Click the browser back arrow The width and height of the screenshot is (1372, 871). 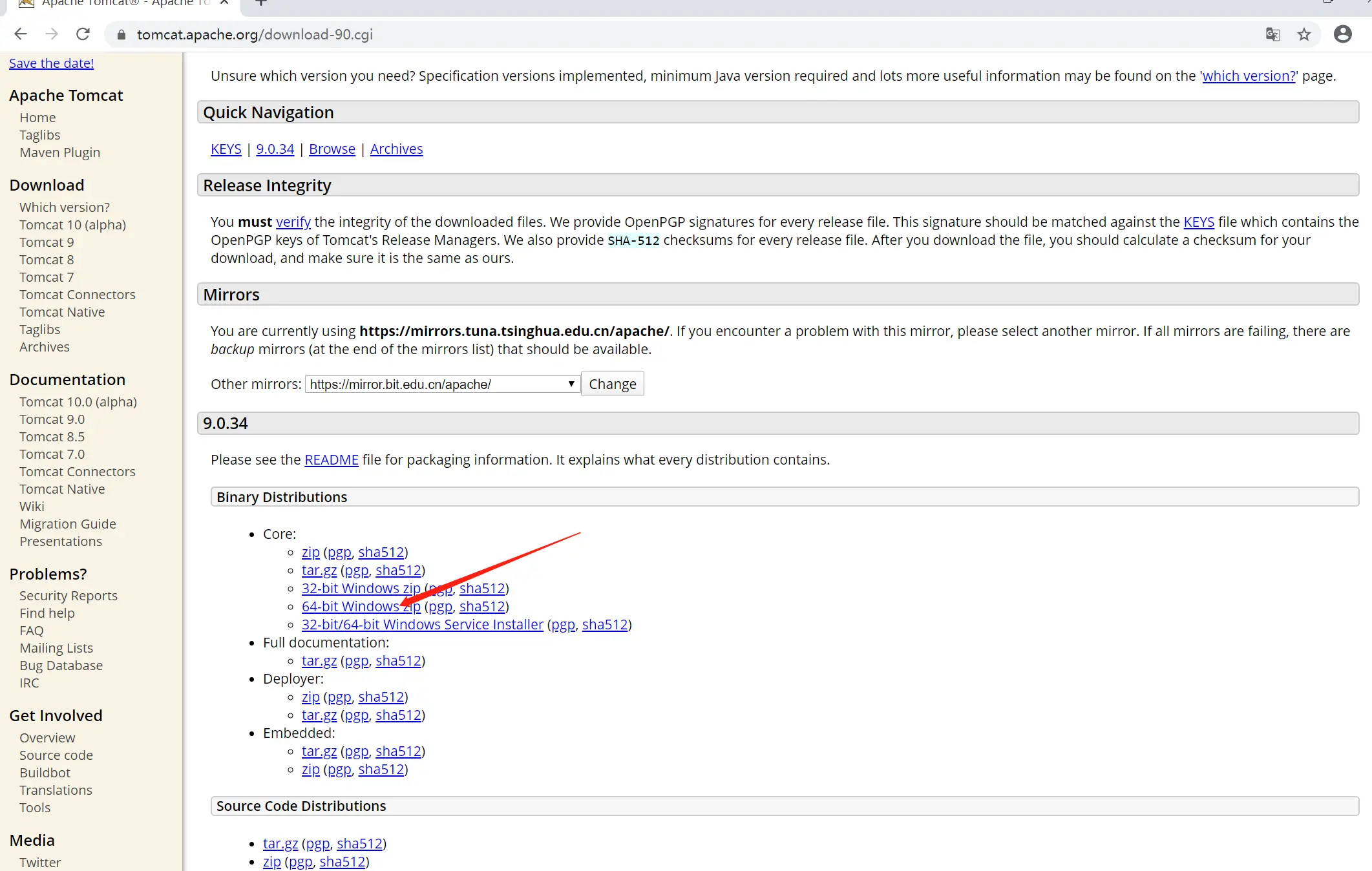[21, 34]
